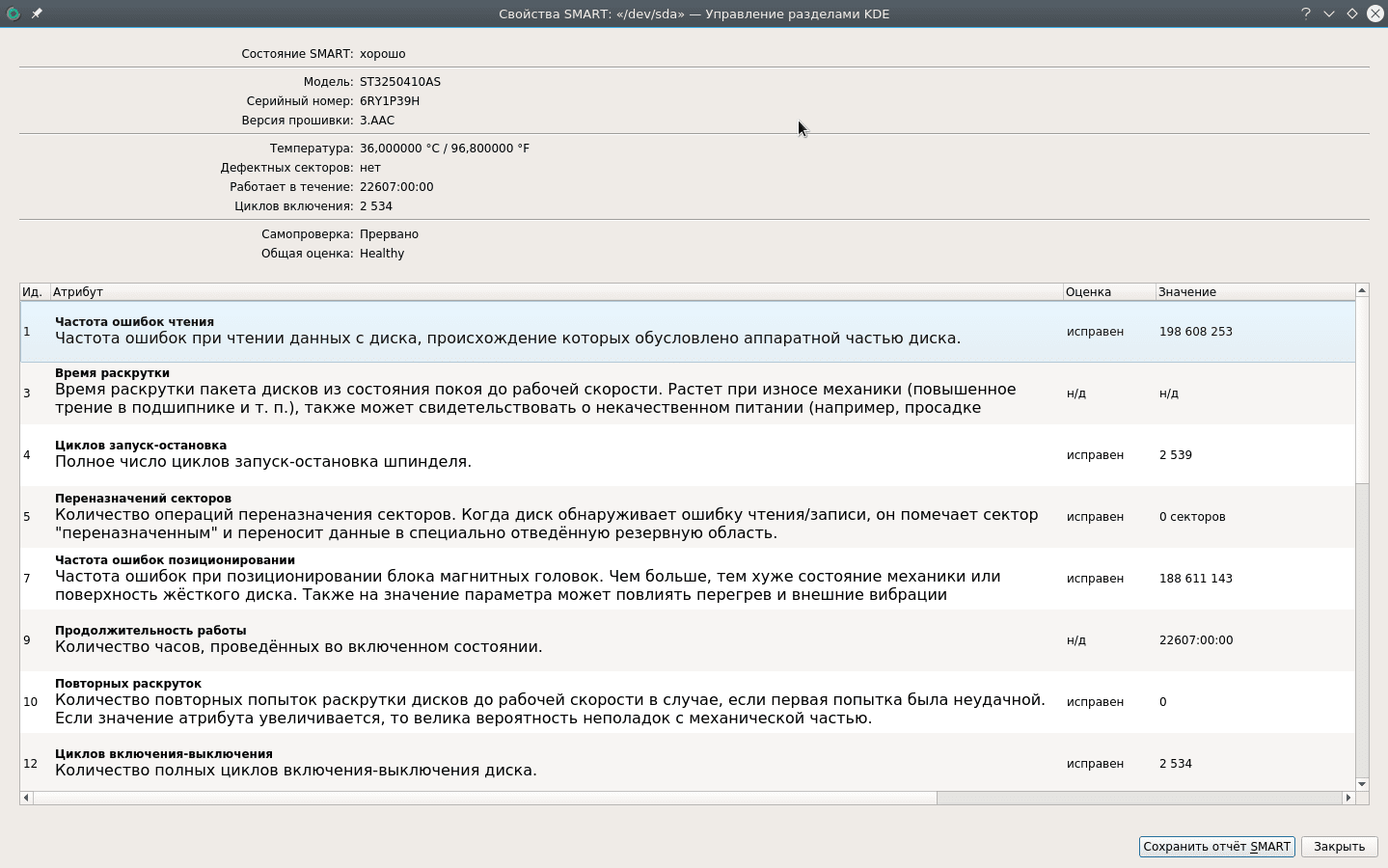Sort the table by the Атрибут column header
1388x868 pixels.
point(556,291)
